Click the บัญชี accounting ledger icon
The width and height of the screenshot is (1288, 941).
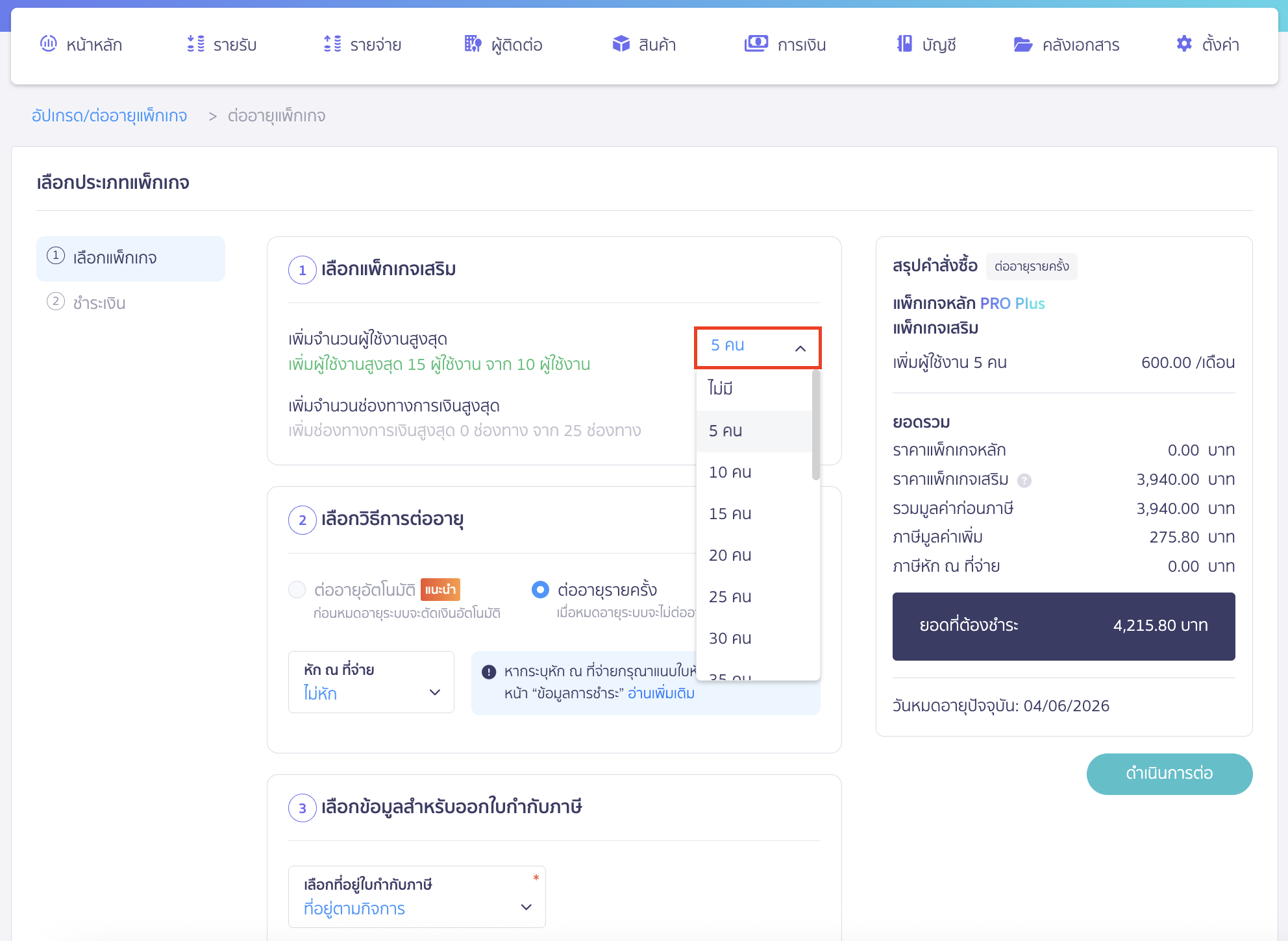coord(902,44)
